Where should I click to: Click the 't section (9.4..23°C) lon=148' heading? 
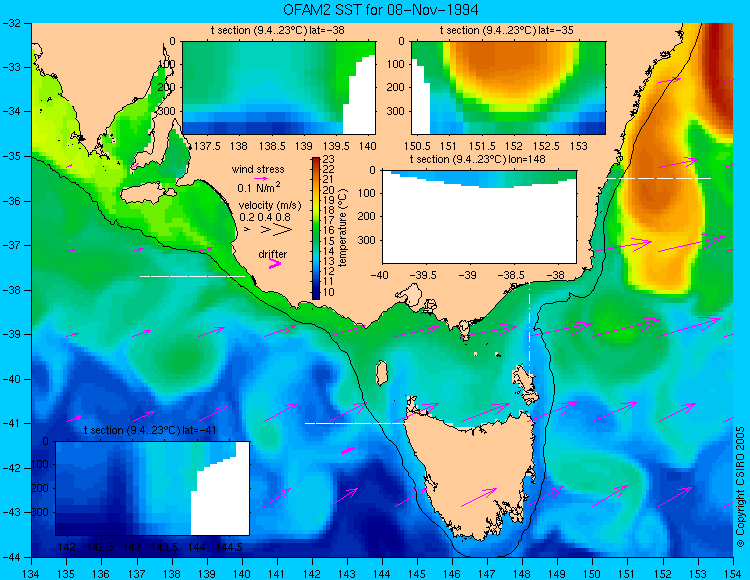tap(478, 159)
